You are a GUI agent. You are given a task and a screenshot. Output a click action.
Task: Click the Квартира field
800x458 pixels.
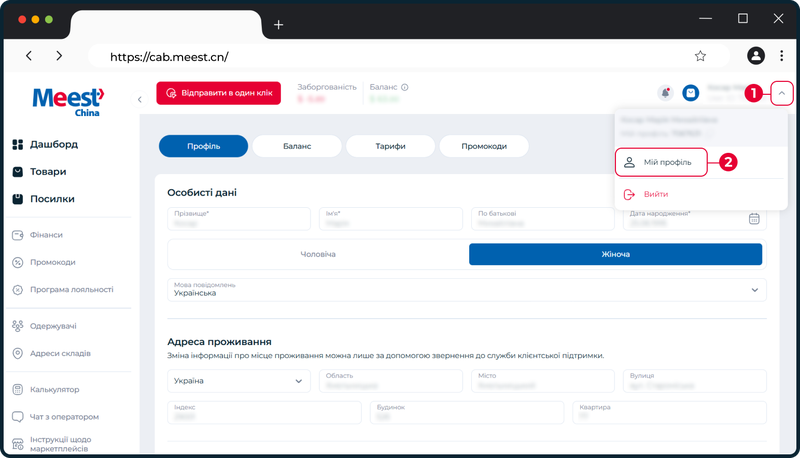pos(669,413)
